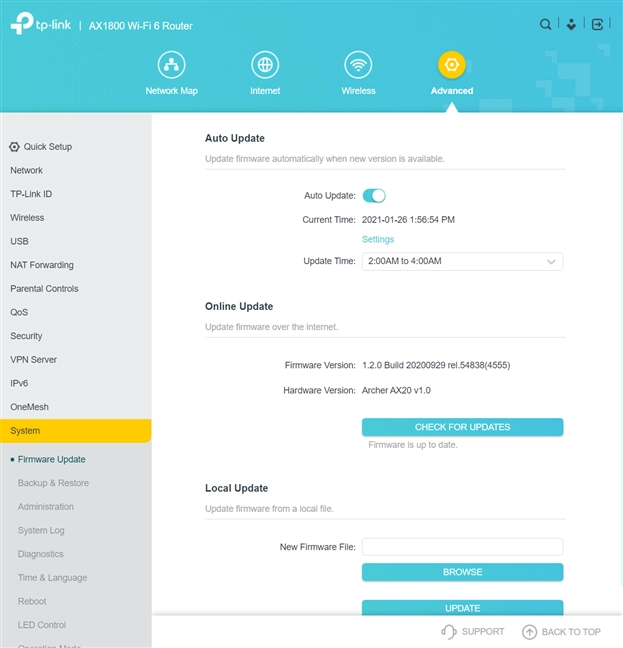623x648 pixels.
Task: Open NAT Forwarding in sidebar
Action: (x=42, y=265)
